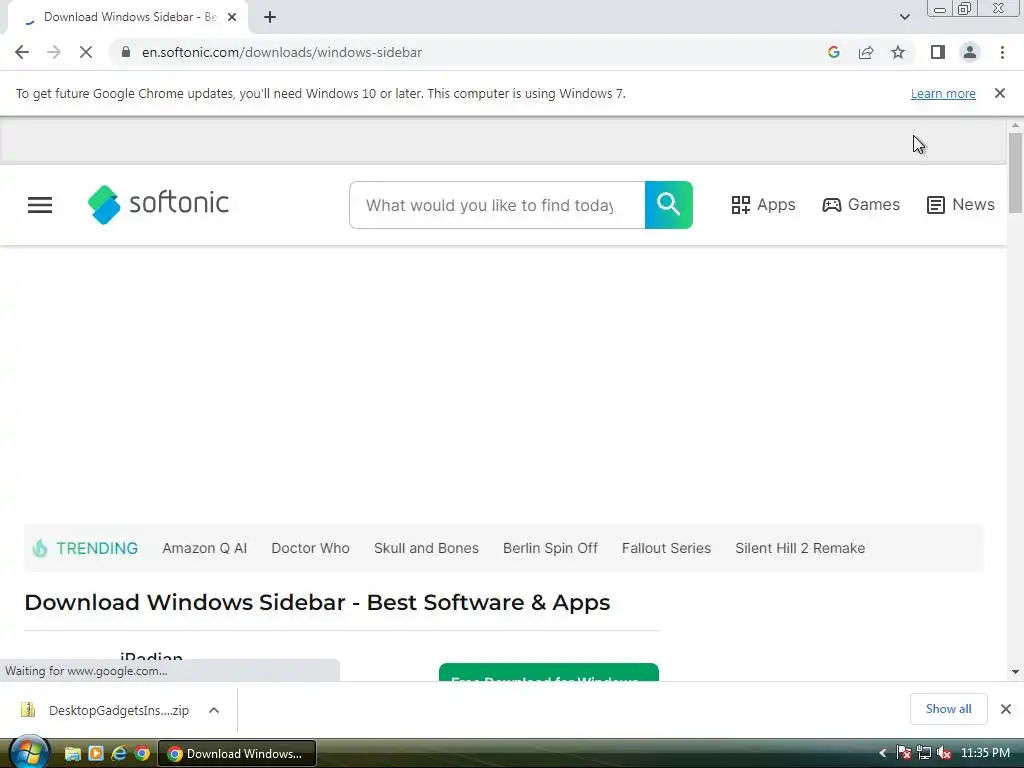The height and width of the screenshot is (768, 1024).
Task: Open the News section
Action: coord(961,205)
